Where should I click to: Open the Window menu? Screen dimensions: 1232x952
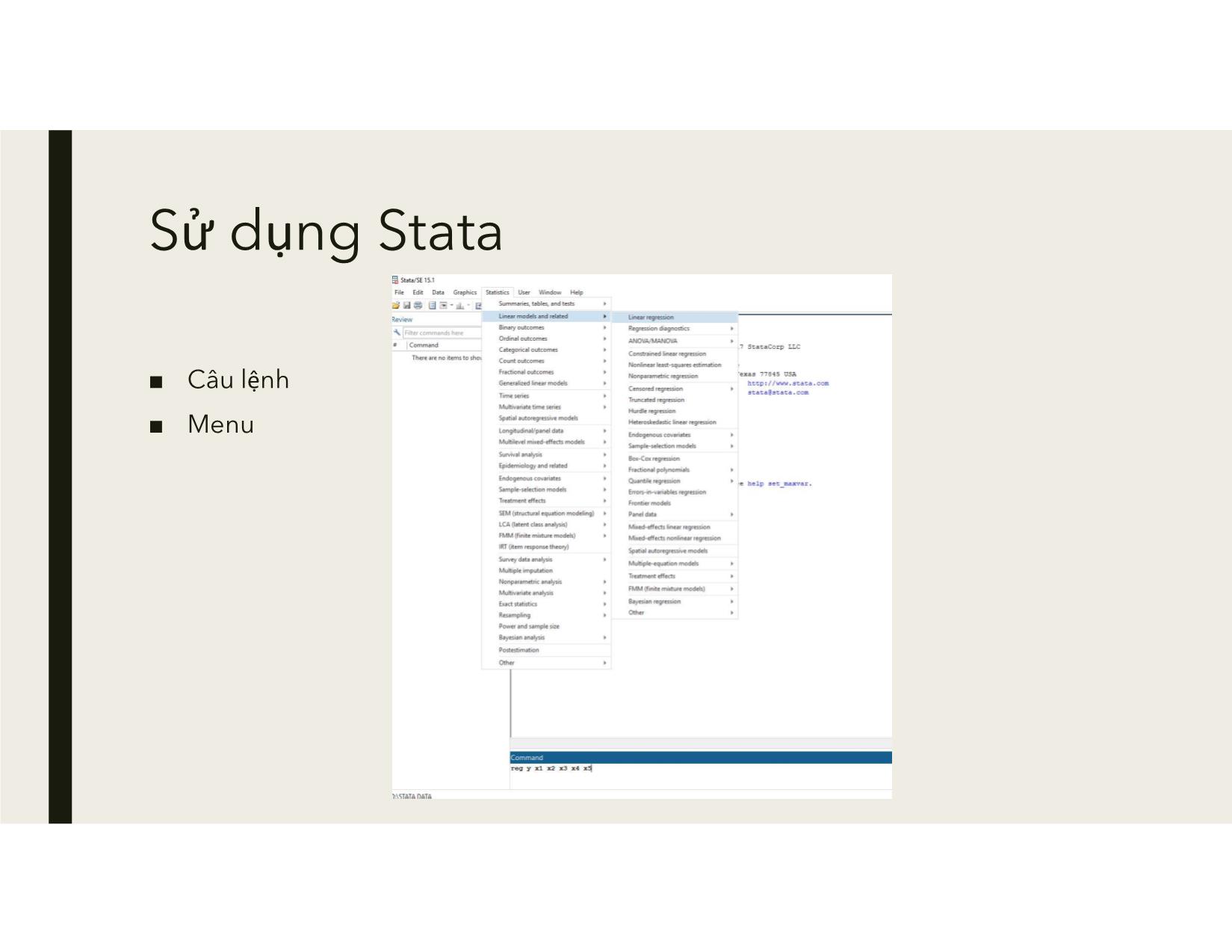[550, 292]
